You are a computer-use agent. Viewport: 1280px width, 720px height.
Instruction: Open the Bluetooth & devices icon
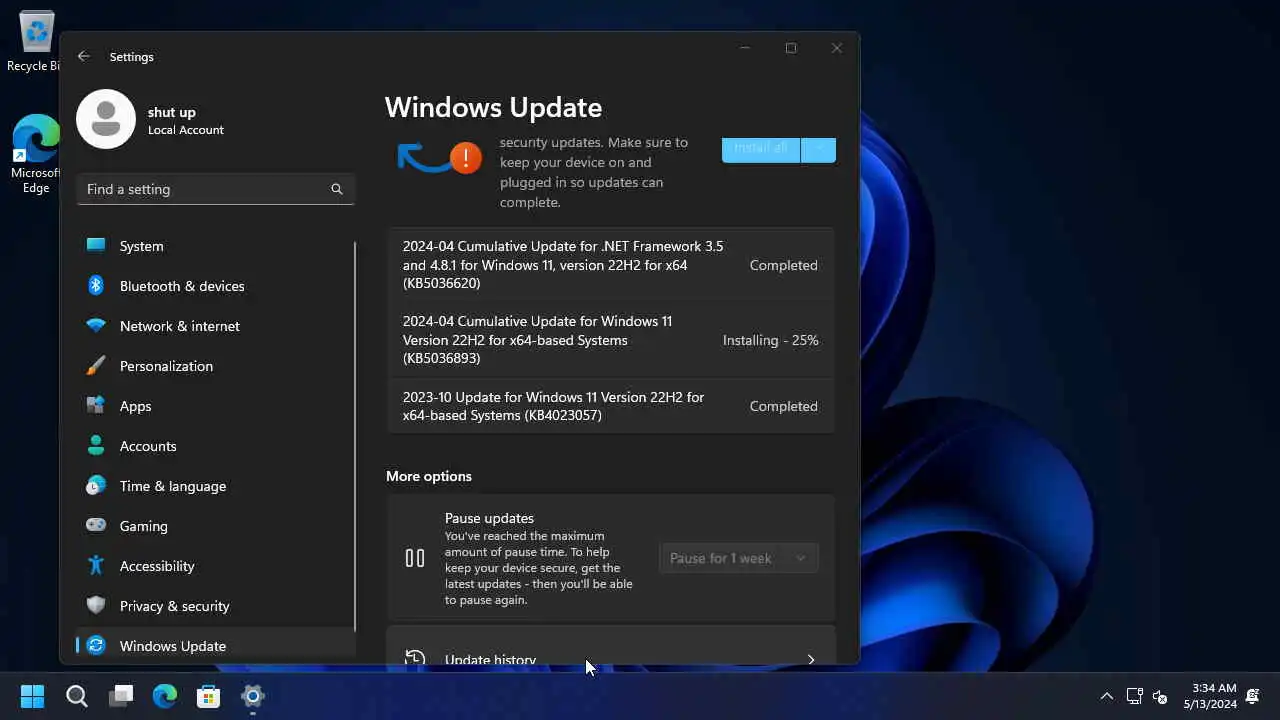click(x=96, y=285)
